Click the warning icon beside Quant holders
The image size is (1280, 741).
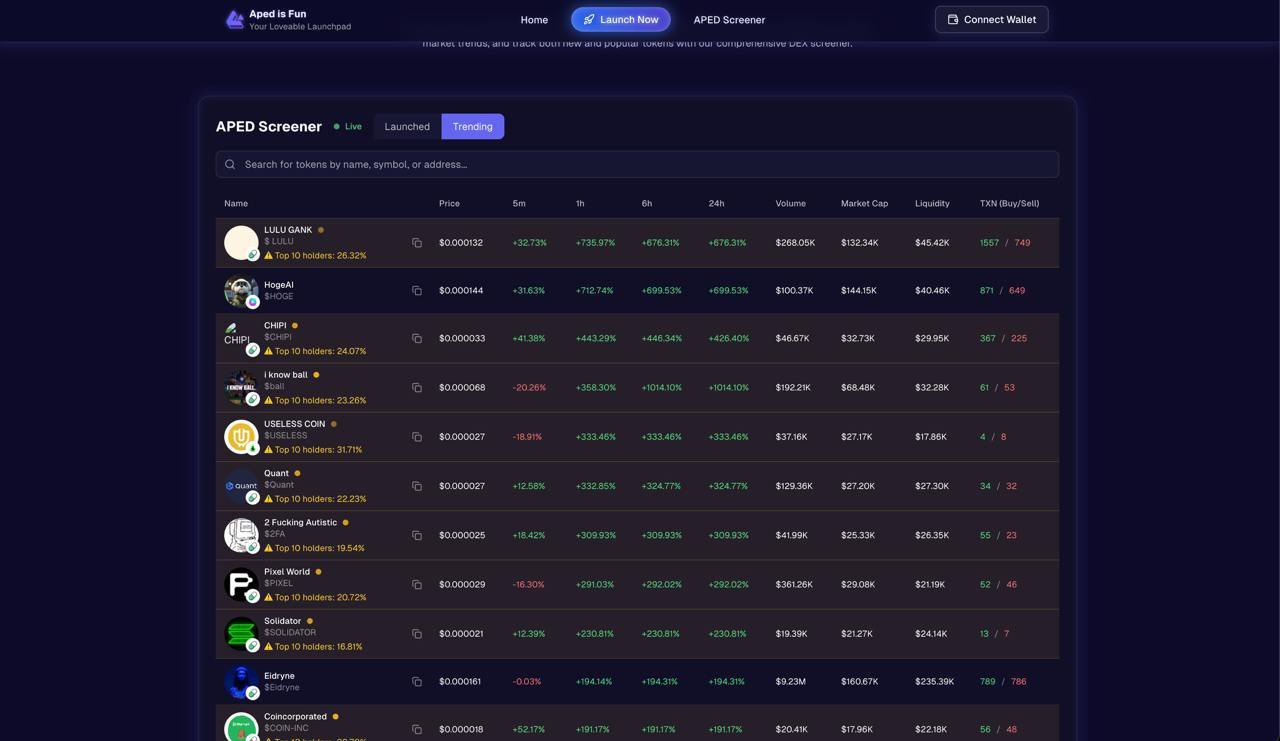pos(268,499)
